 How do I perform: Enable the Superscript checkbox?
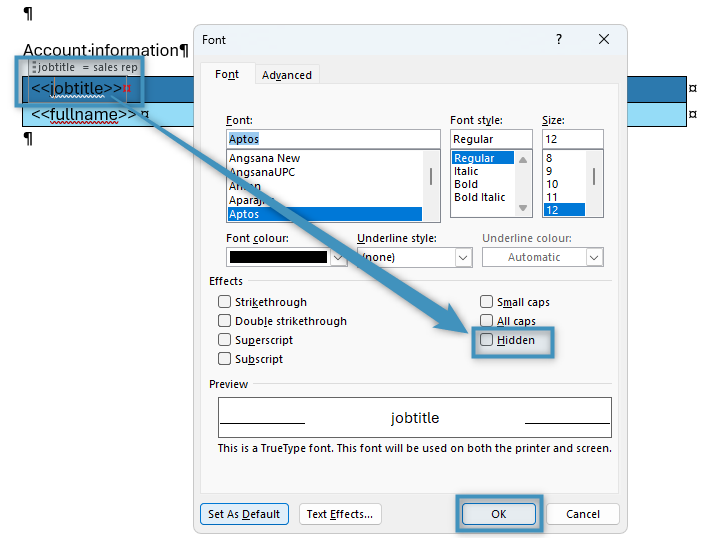pyautogui.click(x=224, y=340)
